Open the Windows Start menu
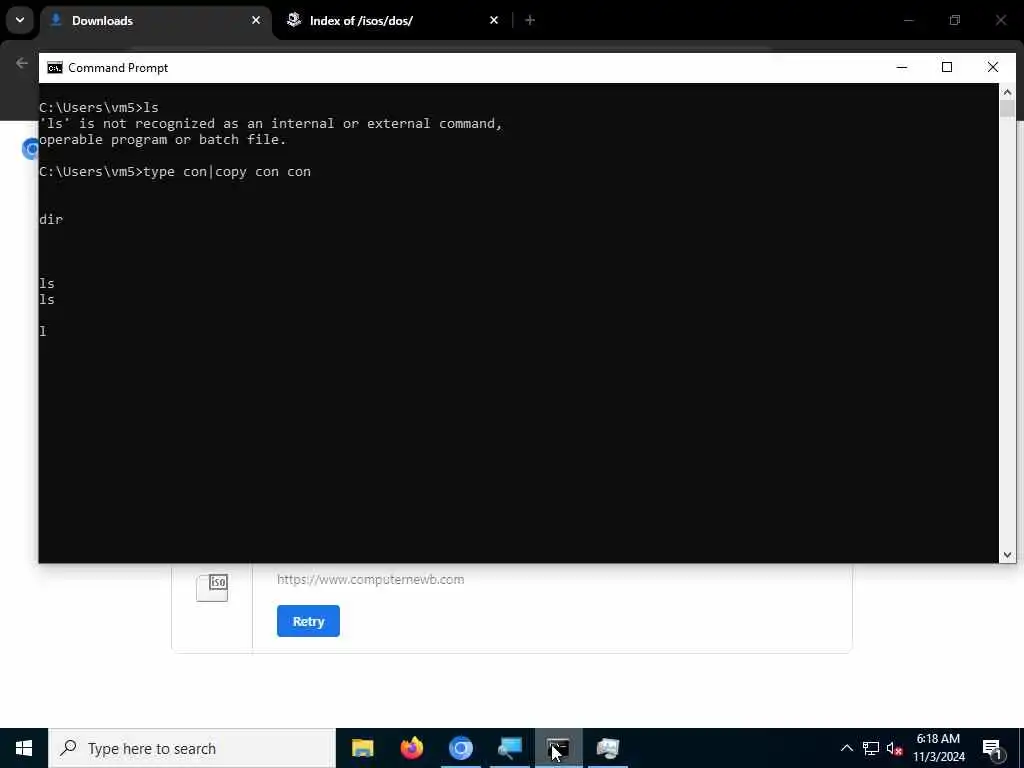 coord(24,748)
